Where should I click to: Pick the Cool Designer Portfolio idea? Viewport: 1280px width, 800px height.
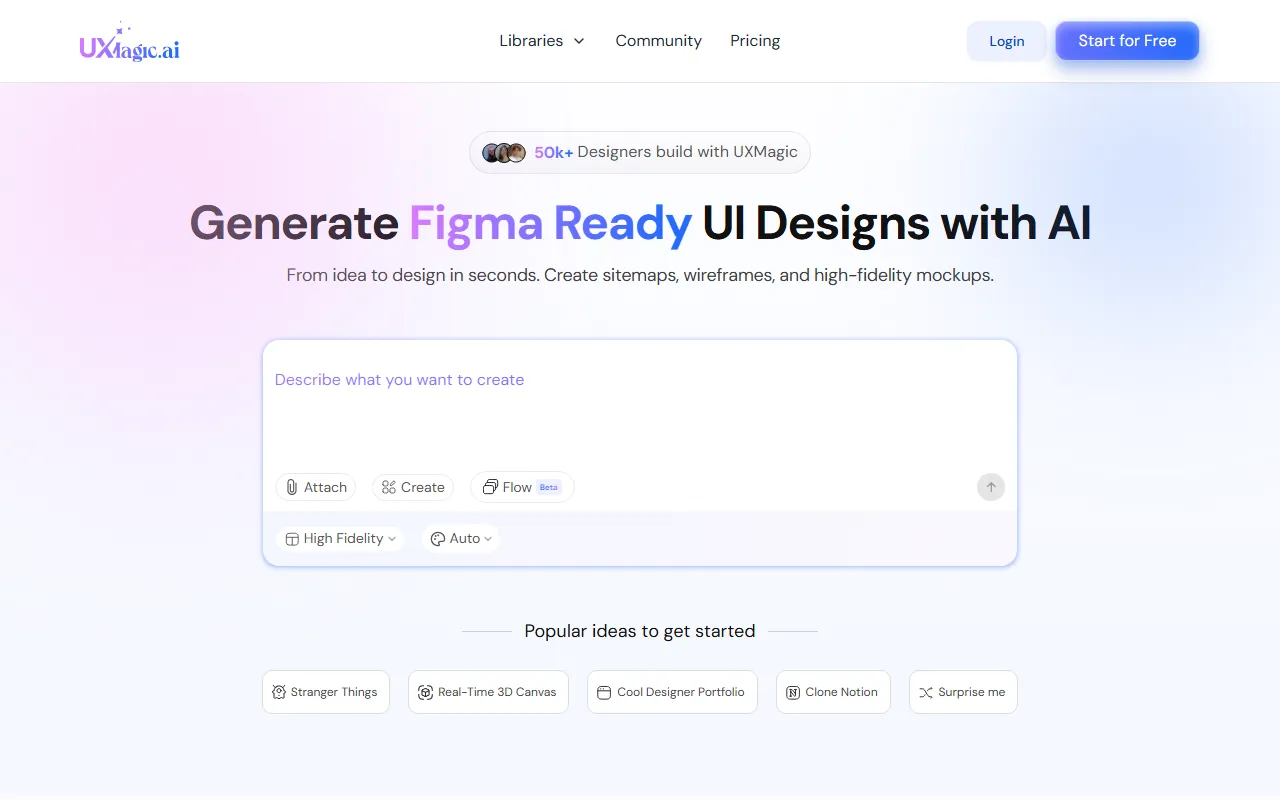[672, 692]
